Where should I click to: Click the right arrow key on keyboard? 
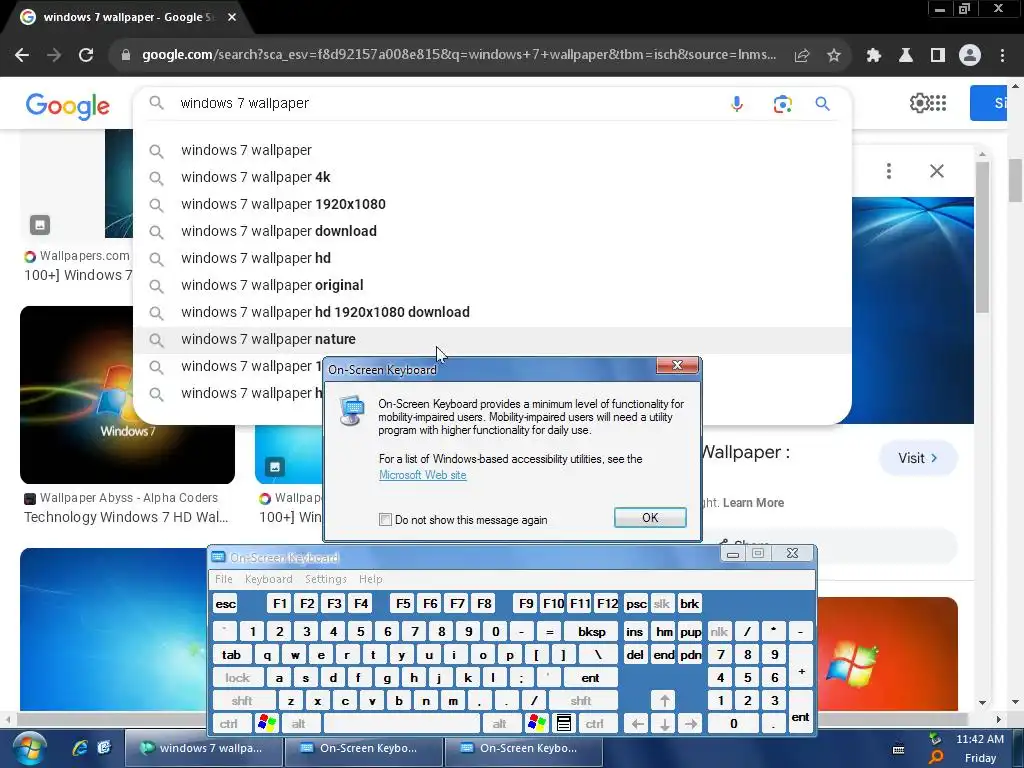[691, 724]
